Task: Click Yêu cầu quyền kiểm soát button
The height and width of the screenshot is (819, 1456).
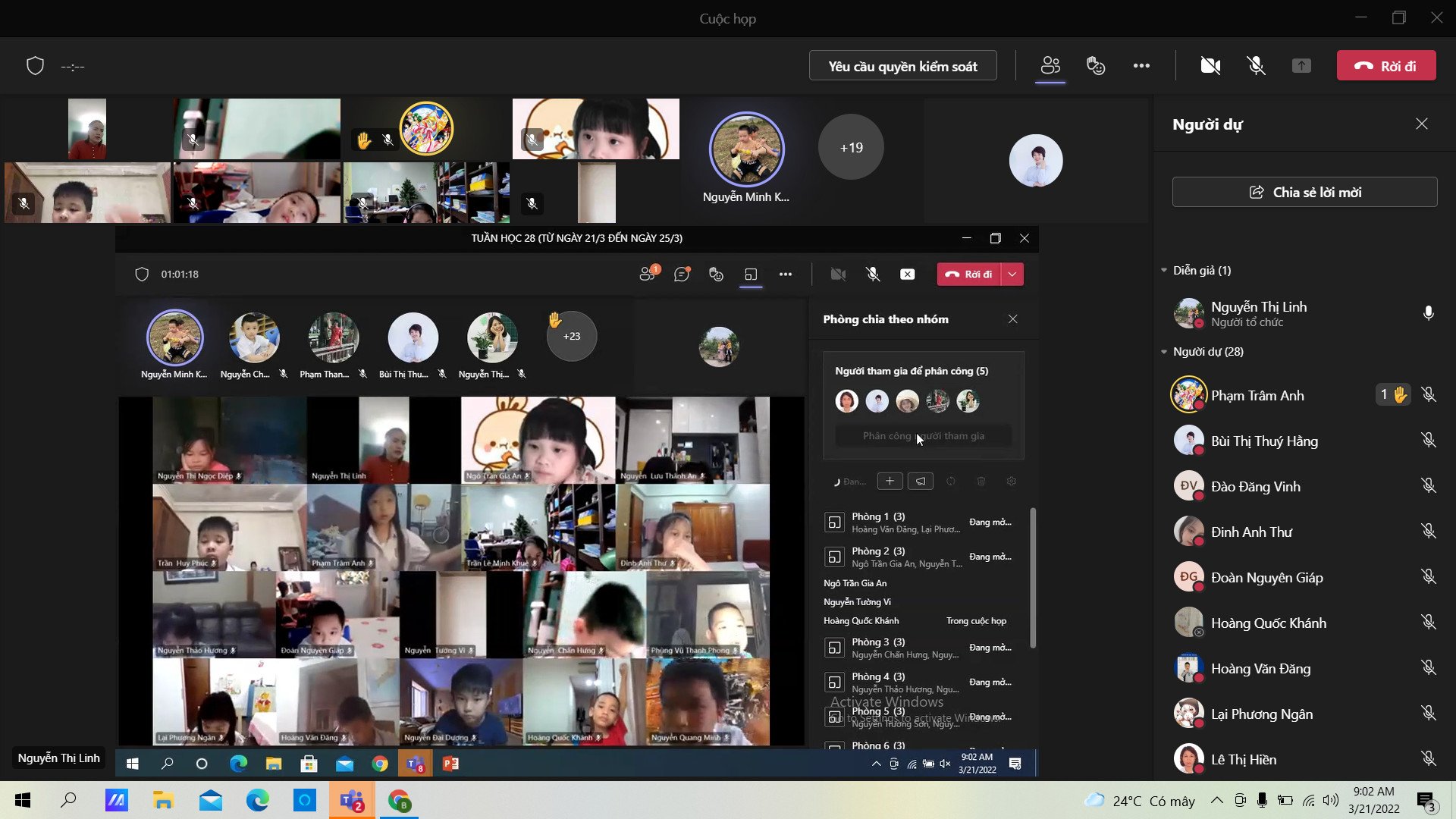Action: click(902, 66)
